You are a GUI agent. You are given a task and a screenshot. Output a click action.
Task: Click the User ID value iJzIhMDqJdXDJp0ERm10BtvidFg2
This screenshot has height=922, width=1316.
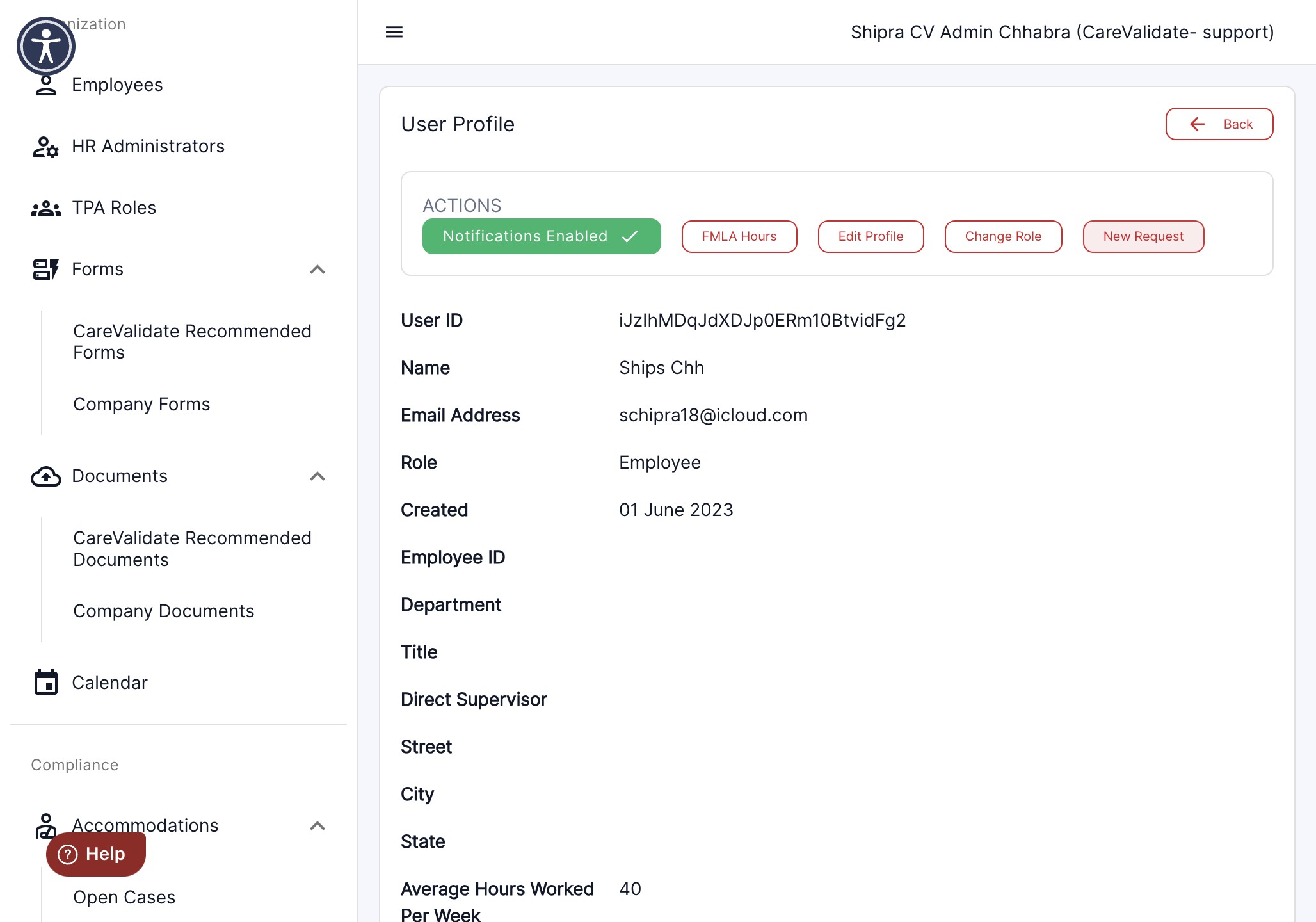point(762,321)
